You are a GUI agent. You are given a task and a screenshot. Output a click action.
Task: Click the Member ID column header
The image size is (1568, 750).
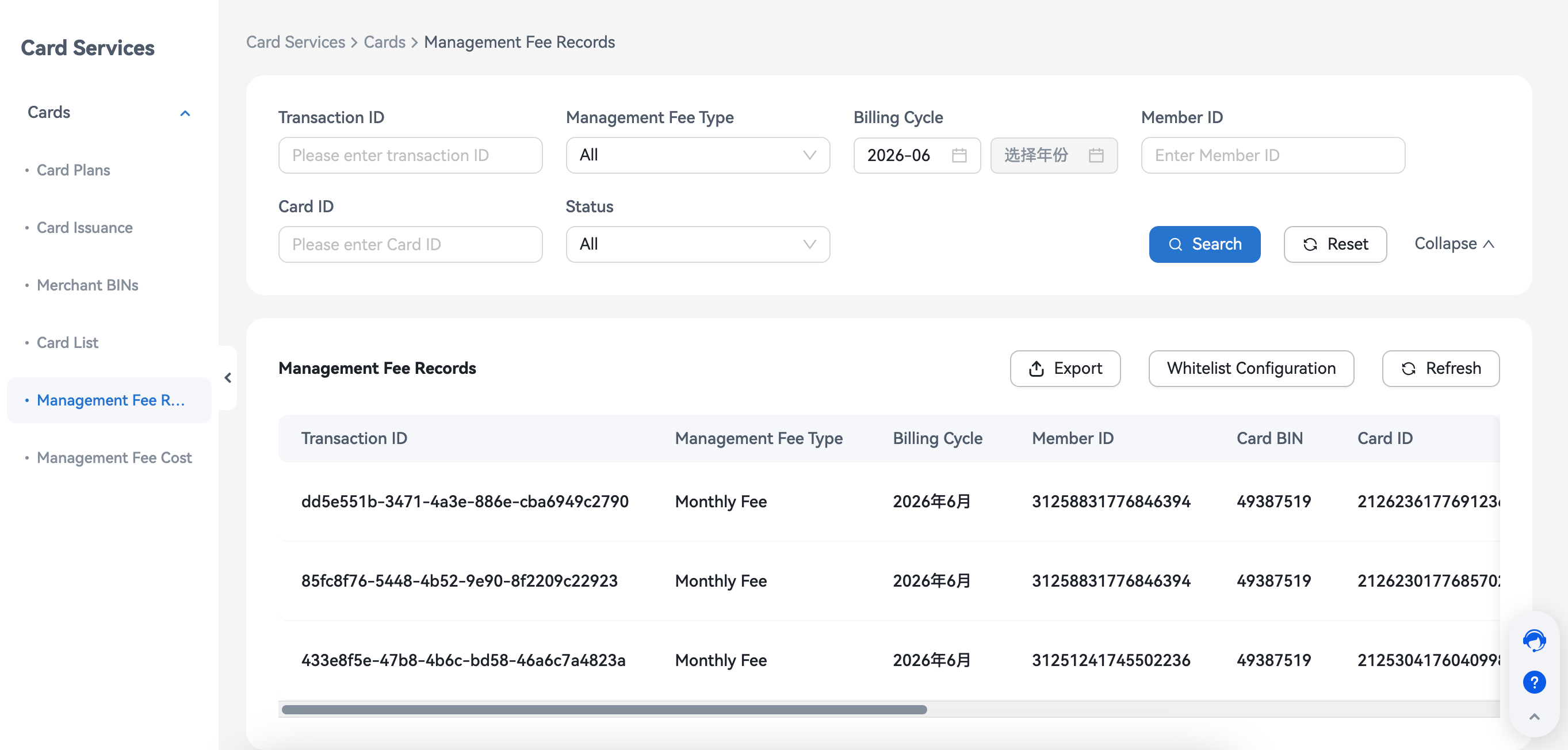tap(1073, 438)
